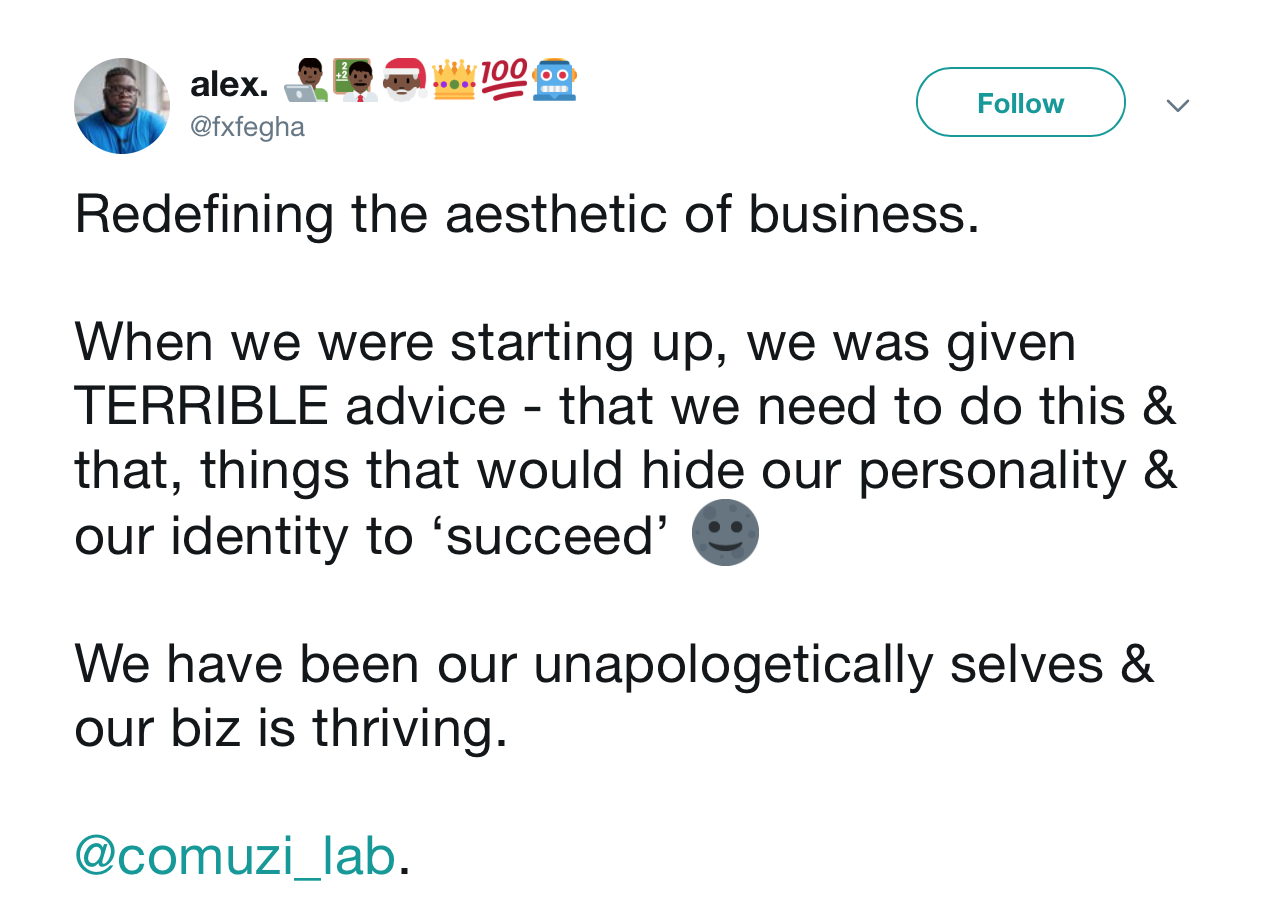Open the @fxfegha handle profile
The height and width of the screenshot is (906, 1268).
coord(247,128)
